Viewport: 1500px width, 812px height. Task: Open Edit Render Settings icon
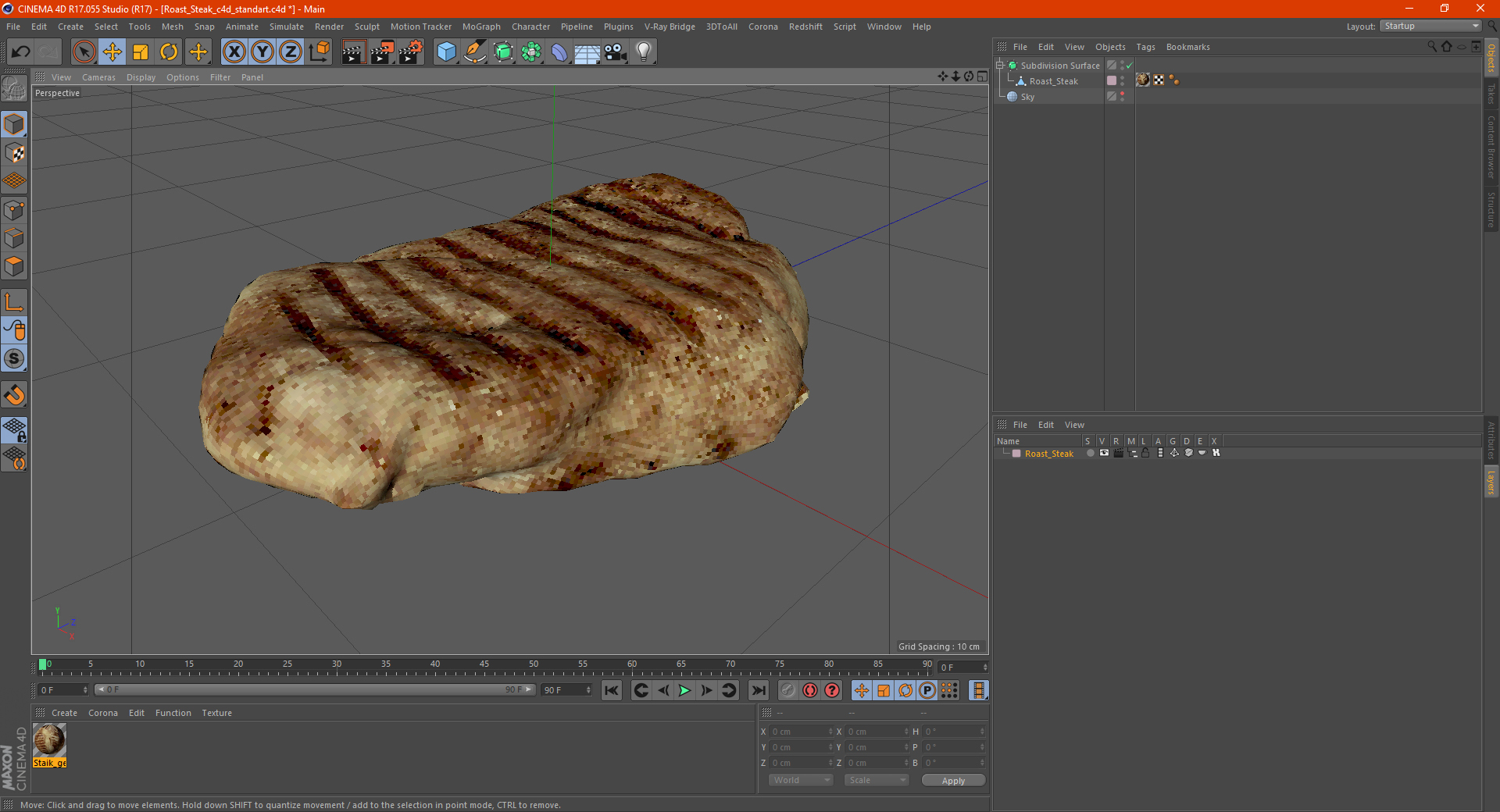coord(411,52)
